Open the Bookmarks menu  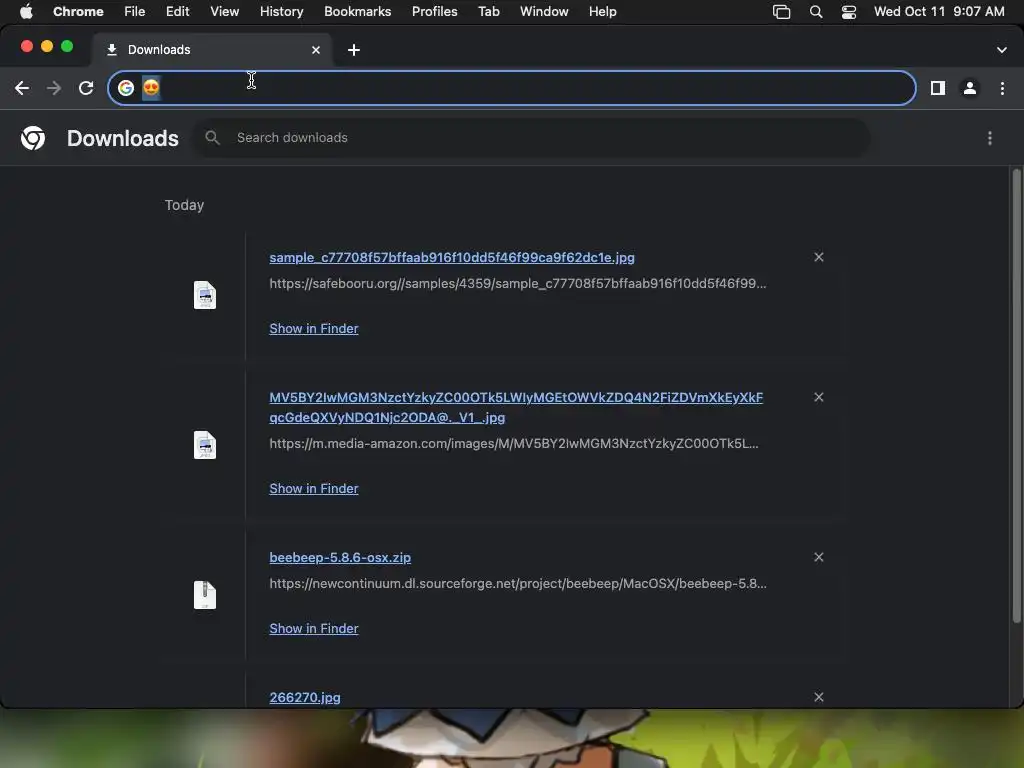pos(358,12)
